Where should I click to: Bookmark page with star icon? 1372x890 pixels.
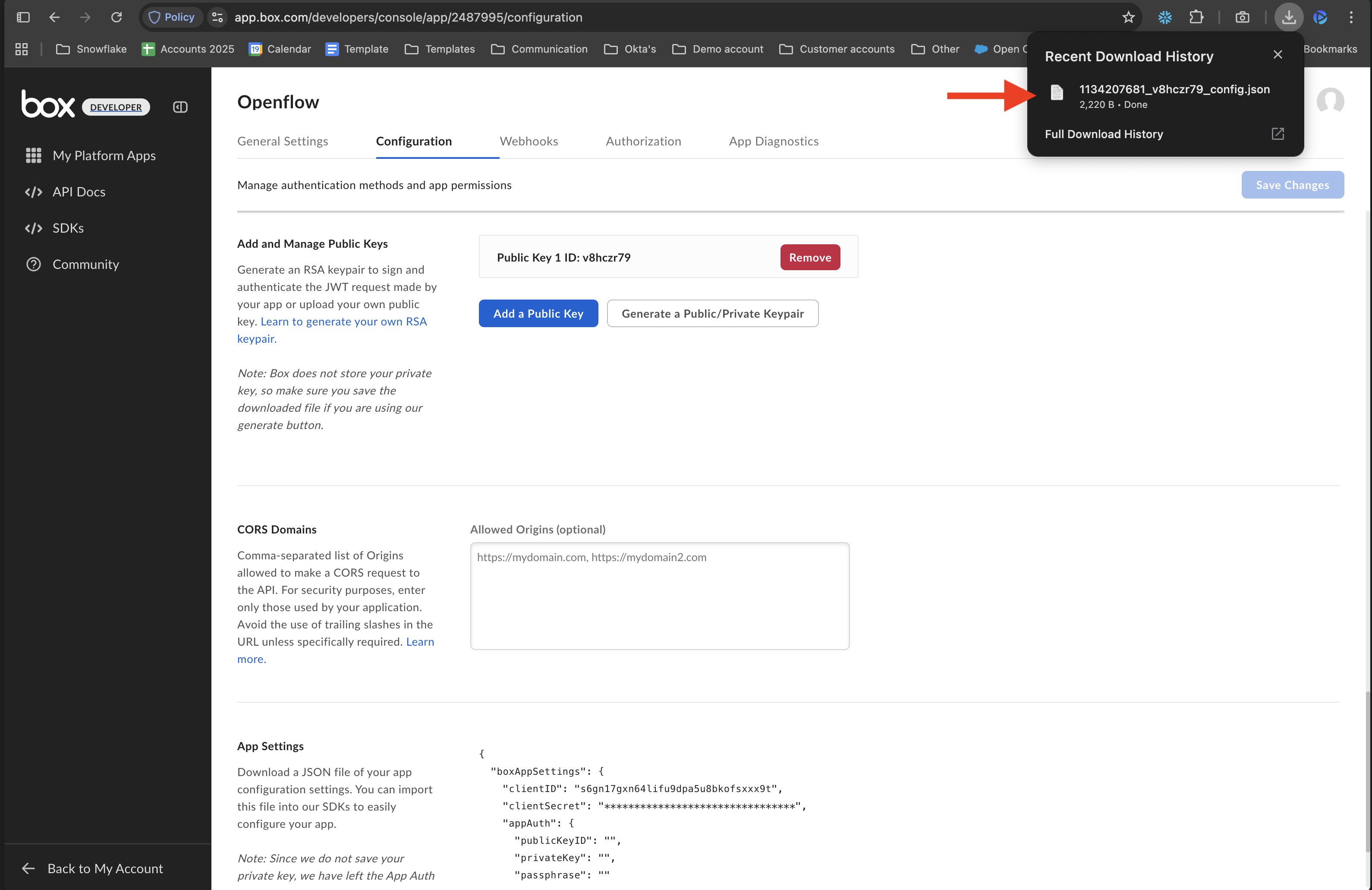pyautogui.click(x=1128, y=17)
